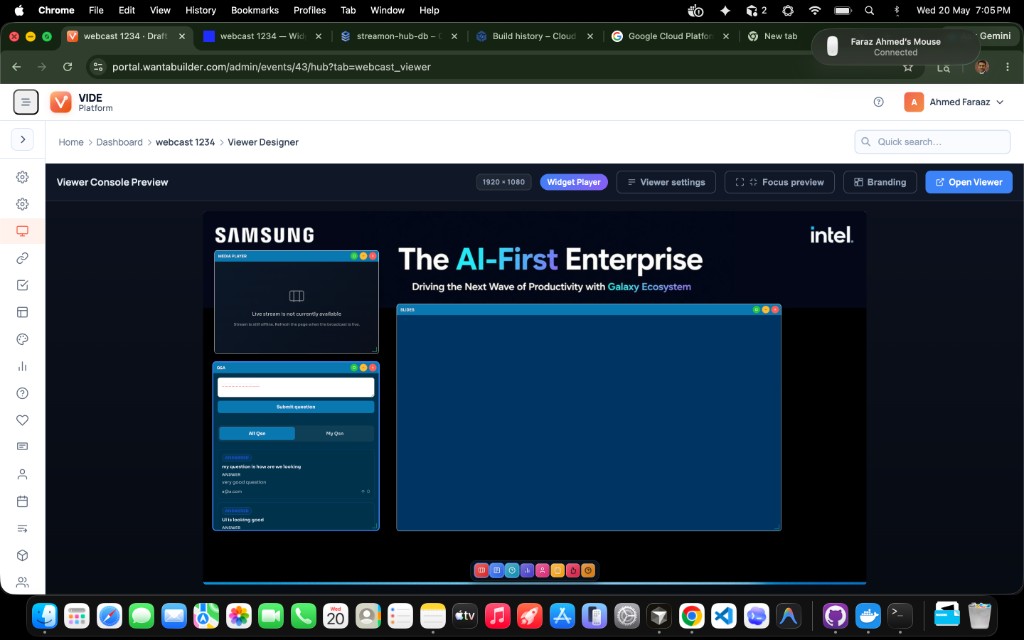Click the Media Player widget title bar
1024x640 pixels.
tap(296, 256)
